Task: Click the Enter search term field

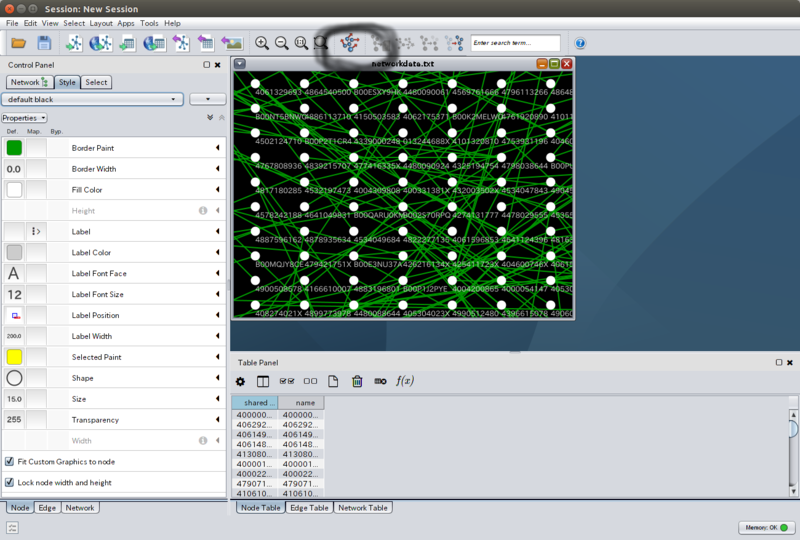Action: click(515, 43)
